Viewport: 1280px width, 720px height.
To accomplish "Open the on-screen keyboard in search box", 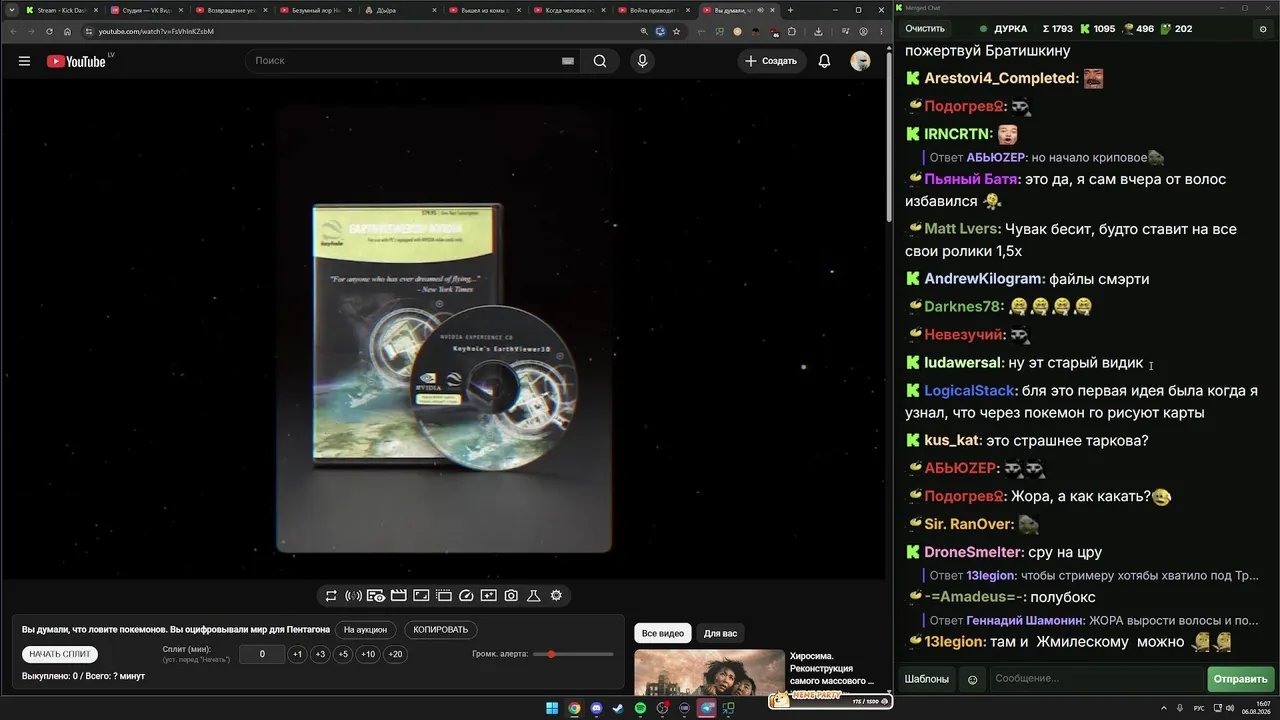I will (568, 61).
